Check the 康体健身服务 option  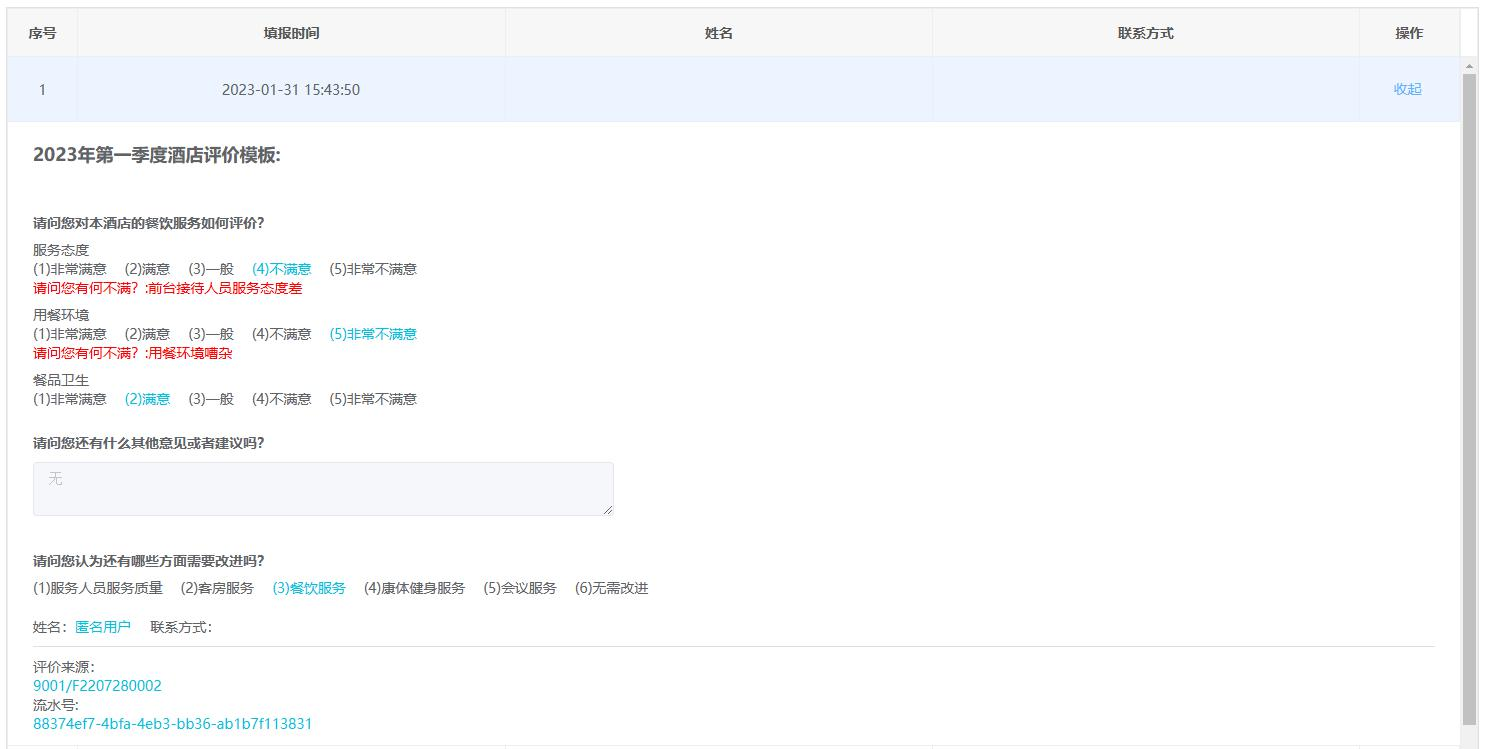pyautogui.click(x=414, y=588)
